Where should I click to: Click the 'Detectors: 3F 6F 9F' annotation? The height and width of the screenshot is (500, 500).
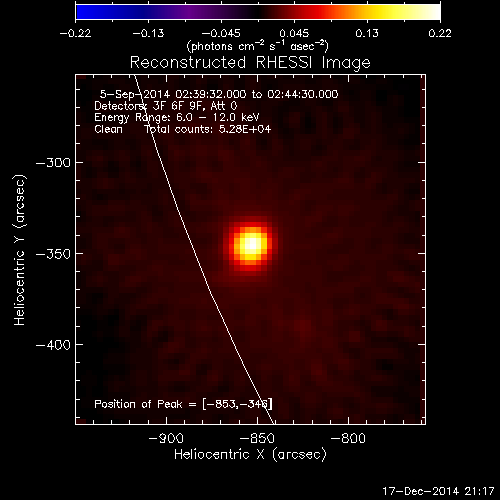click(x=149, y=106)
